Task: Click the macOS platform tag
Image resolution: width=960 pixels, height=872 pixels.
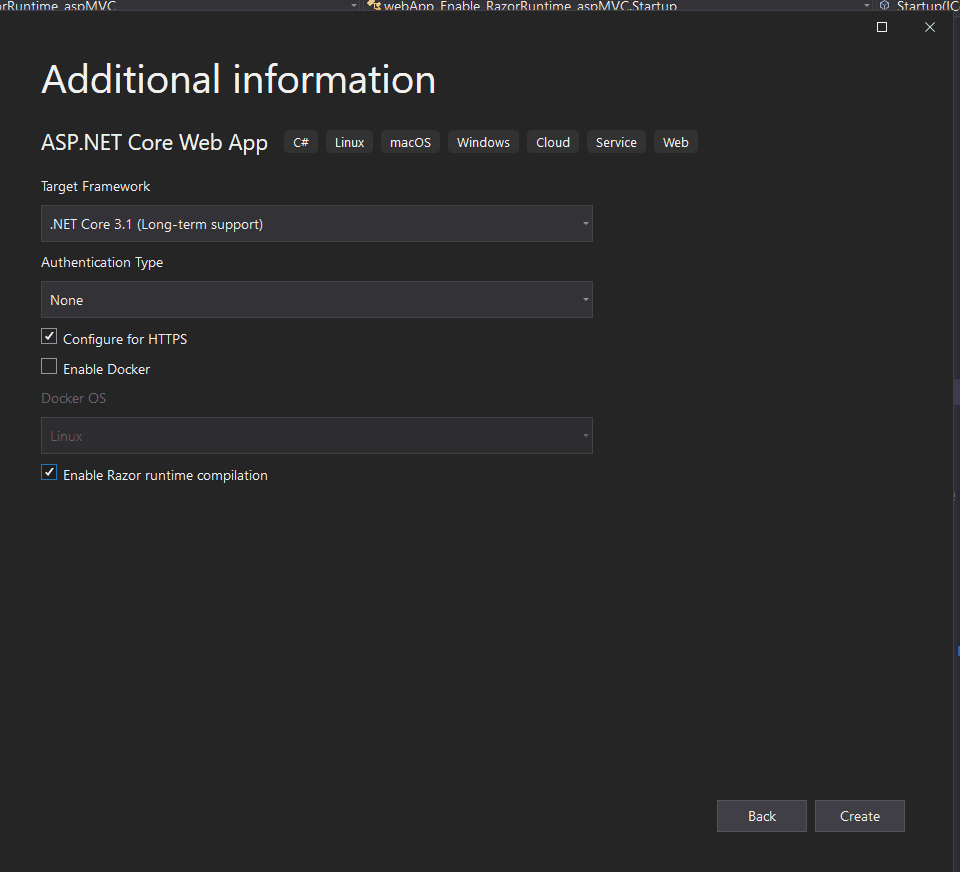Action: tap(410, 142)
